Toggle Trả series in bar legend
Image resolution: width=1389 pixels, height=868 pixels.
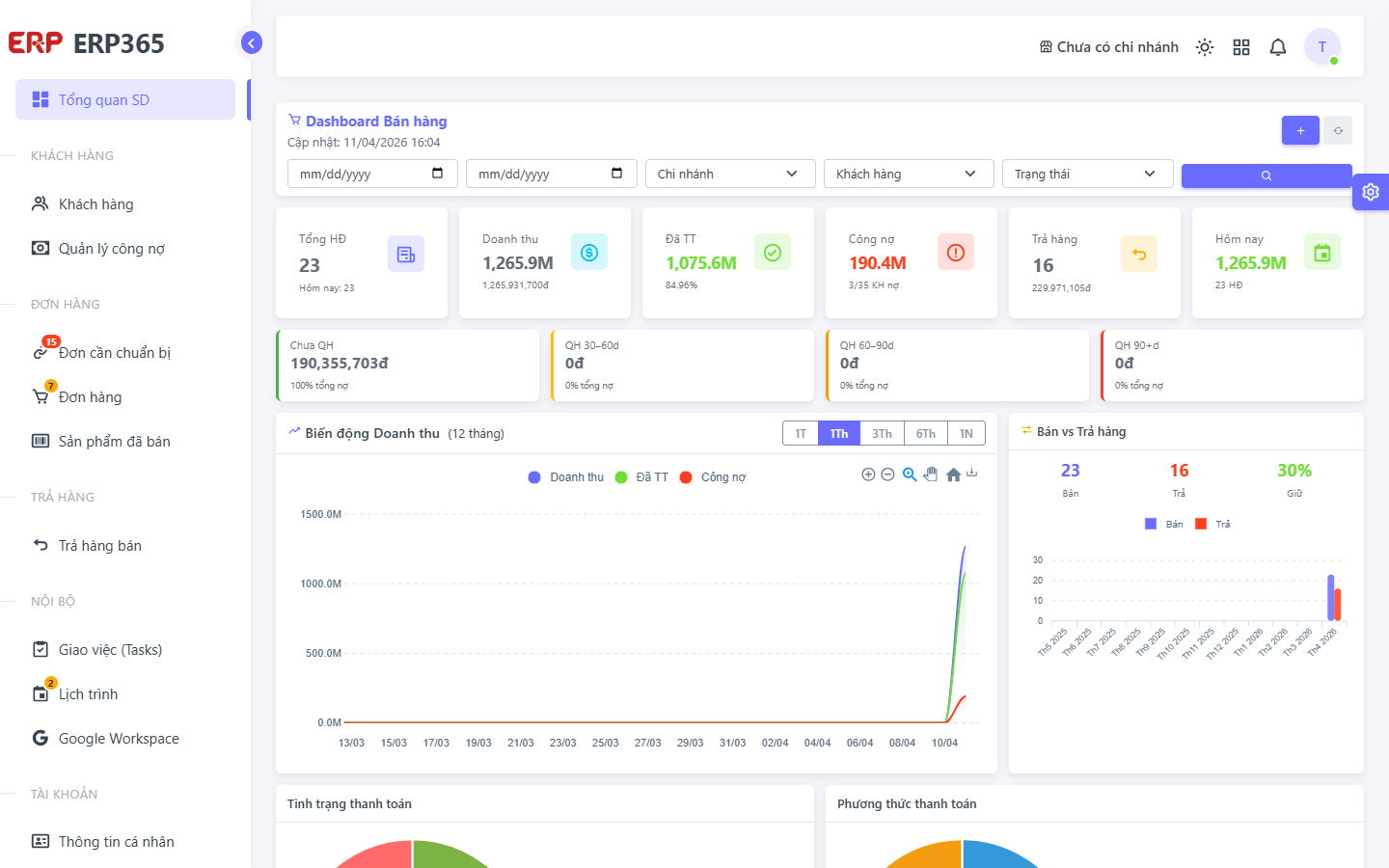click(x=1212, y=524)
